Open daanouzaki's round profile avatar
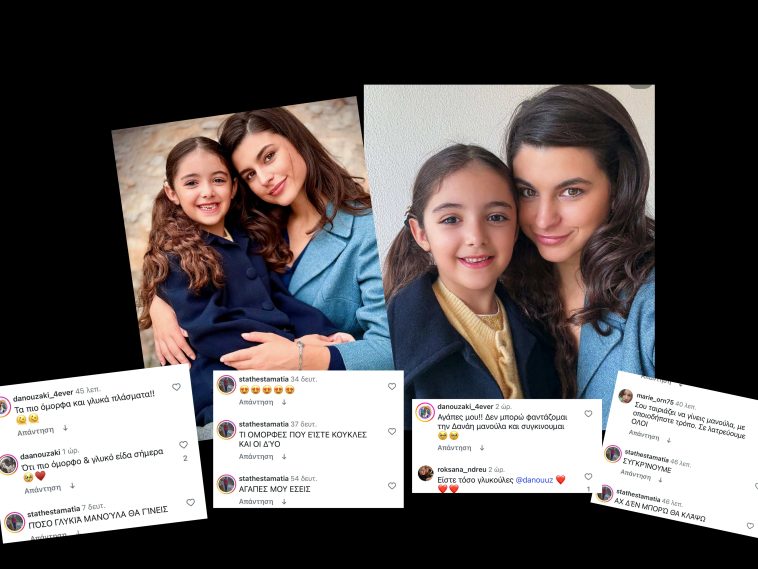The width and height of the screenshot is (758, 569). coord(8,465)
